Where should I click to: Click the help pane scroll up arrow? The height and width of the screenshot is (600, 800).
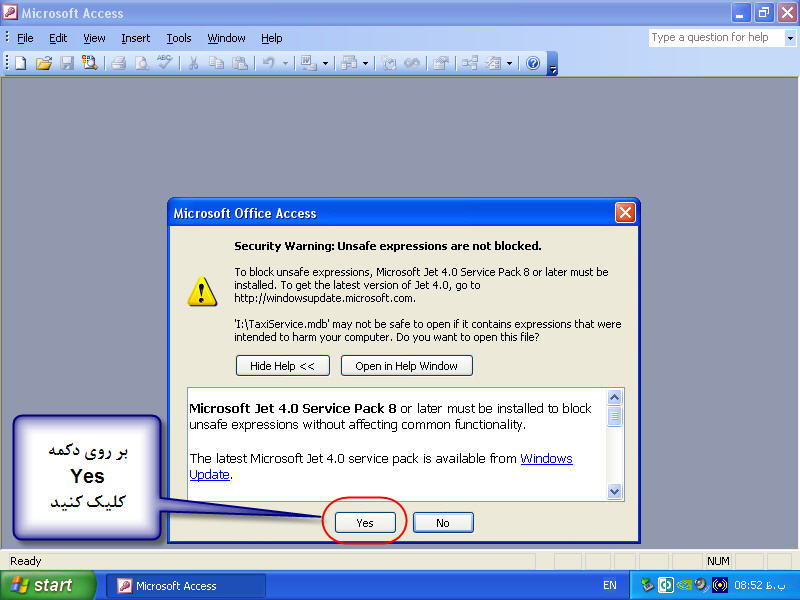click(x=615, y=397)
